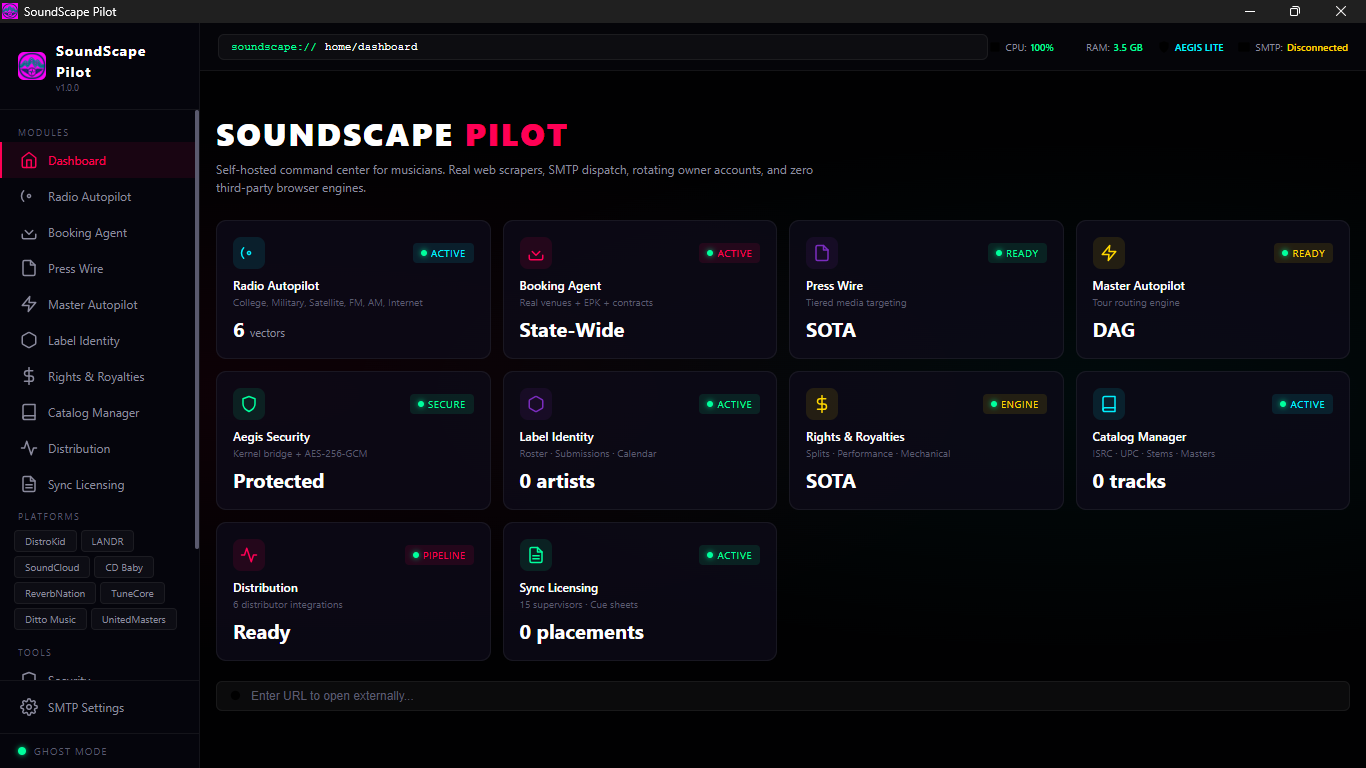Click the Press Wire card's READY badge

tap(1017, 253)
